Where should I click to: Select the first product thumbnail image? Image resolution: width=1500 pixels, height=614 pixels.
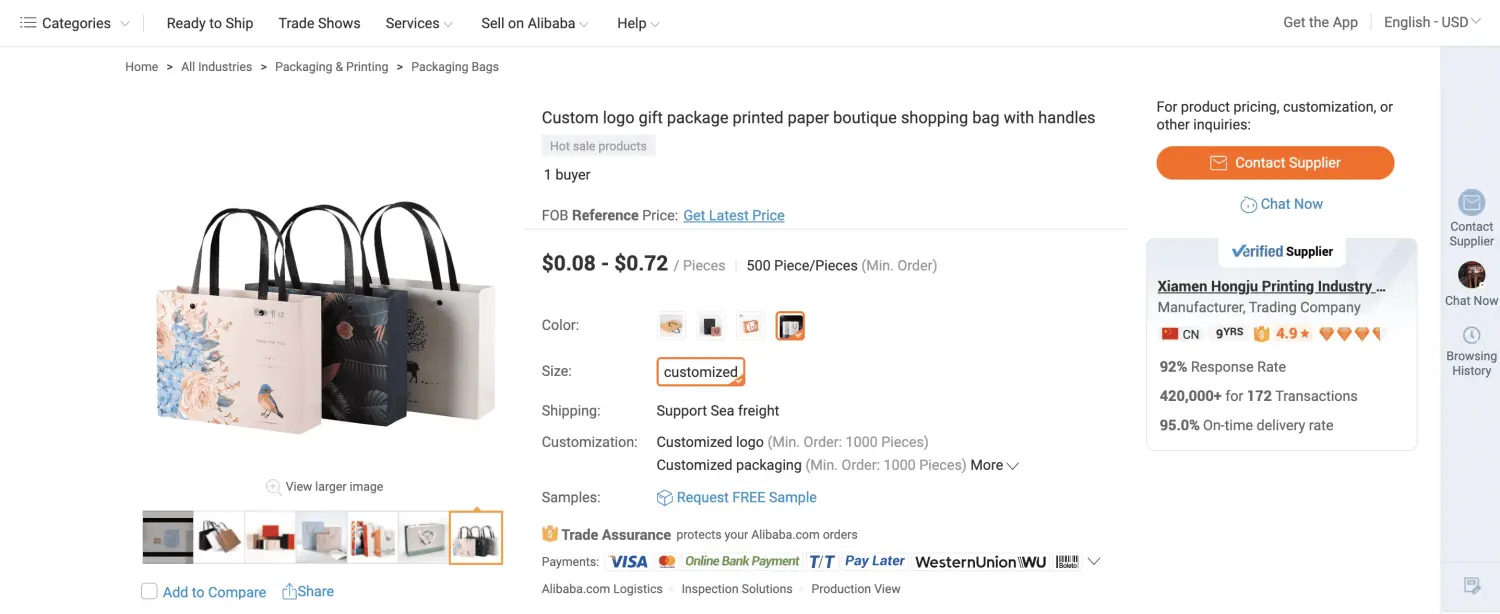[x=168, y=538]
